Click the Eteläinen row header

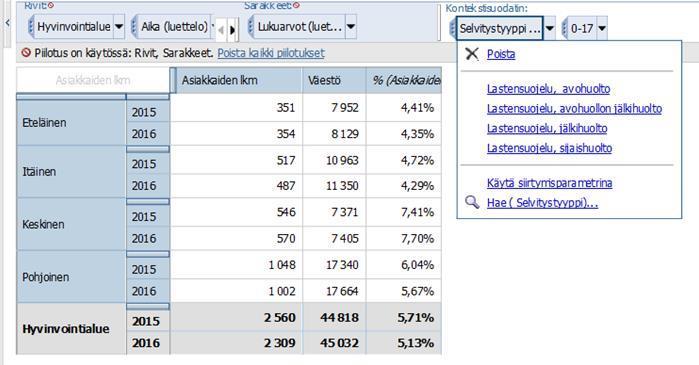pyautogui.click(x=71, y=123)
